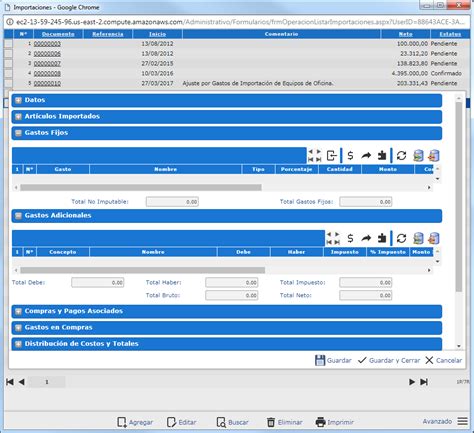Open the Avanzado hamburger menu

[462, 421]
